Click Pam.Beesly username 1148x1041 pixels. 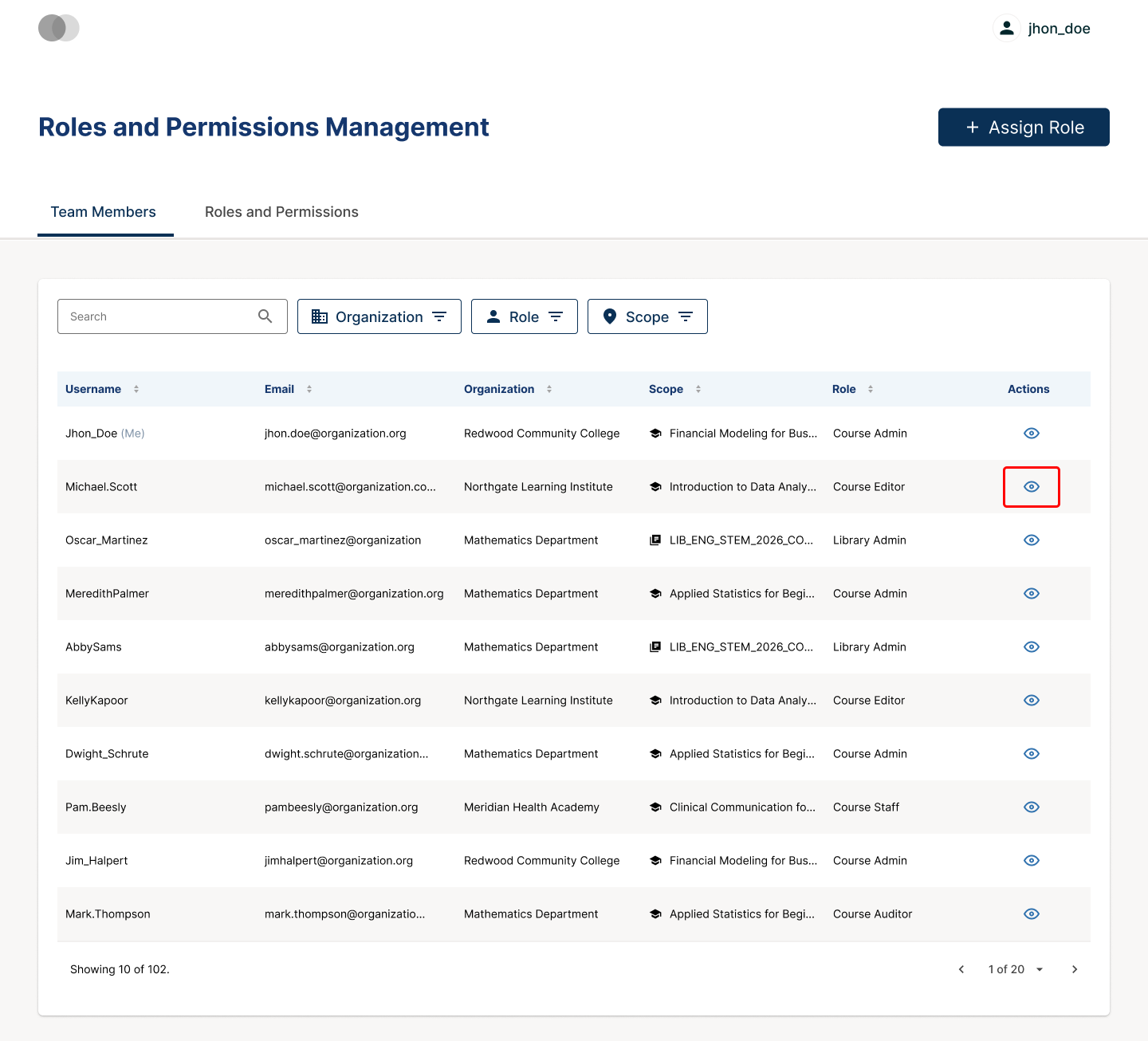pos(96,807)
